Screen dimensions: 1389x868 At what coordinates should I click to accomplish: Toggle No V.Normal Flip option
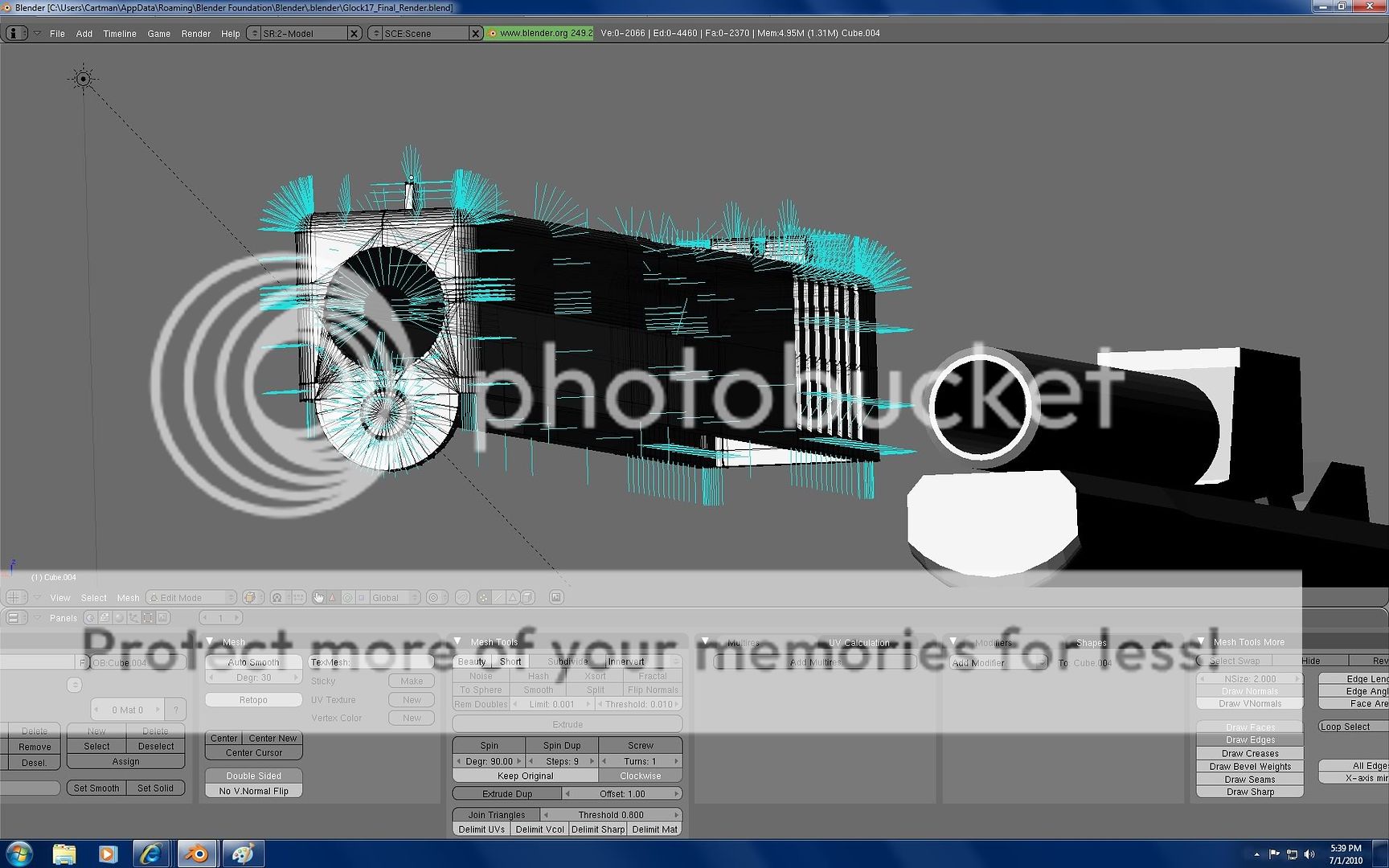click(x=253, y=791)
